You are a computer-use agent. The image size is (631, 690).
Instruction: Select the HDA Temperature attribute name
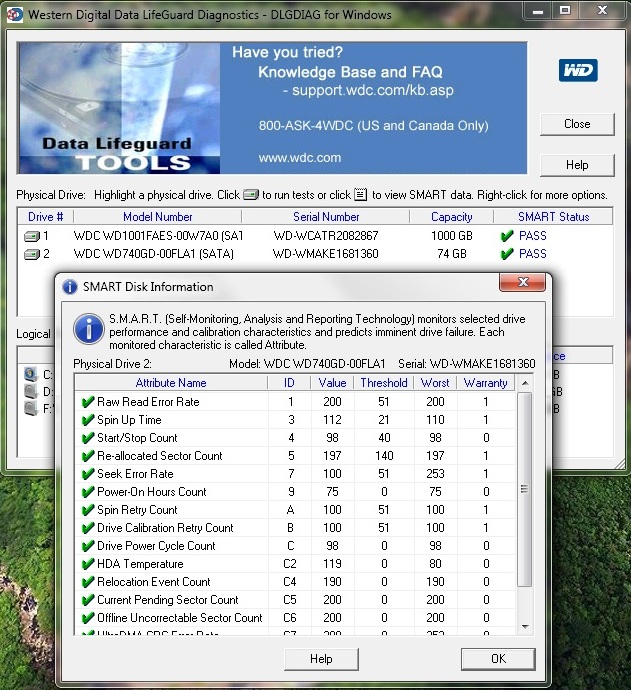[x=140, y=564]
